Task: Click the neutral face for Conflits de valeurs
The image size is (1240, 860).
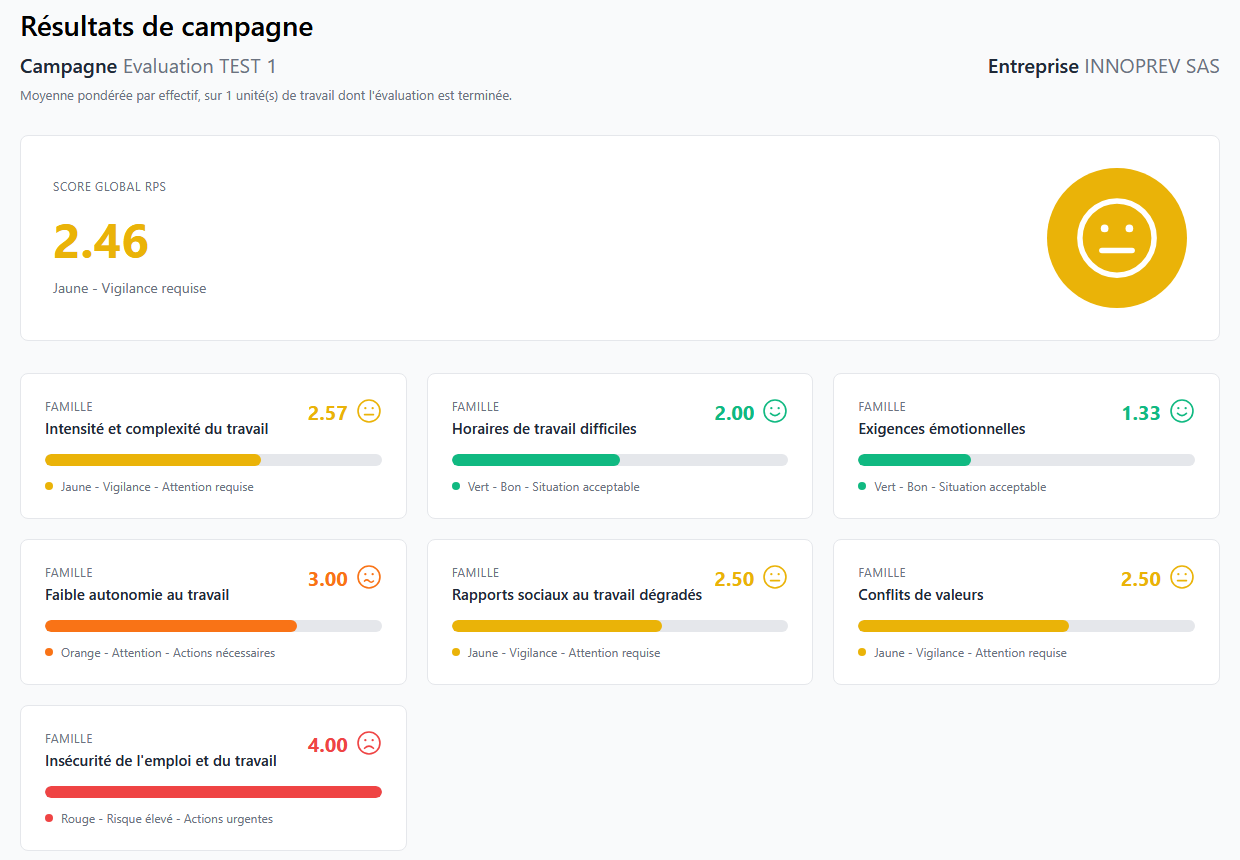Action: pyautogui.click(x=1182, y=577)
